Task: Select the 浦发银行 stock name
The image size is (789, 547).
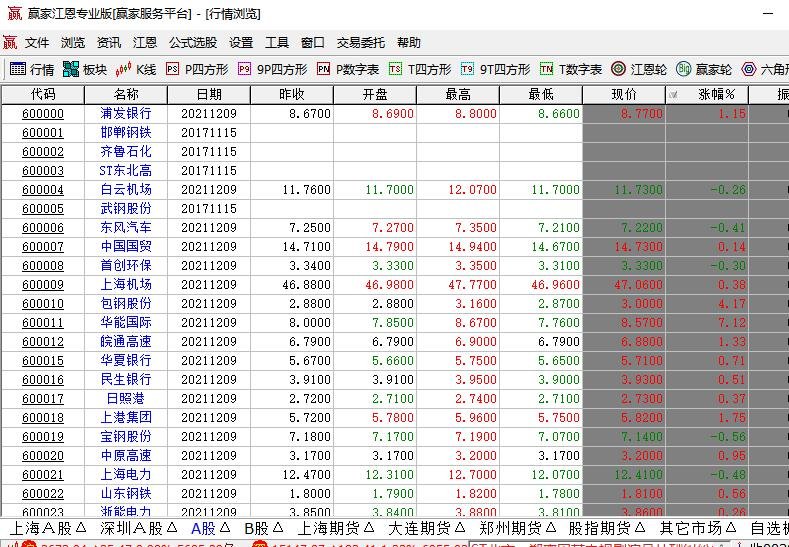Action: [126, 113]
